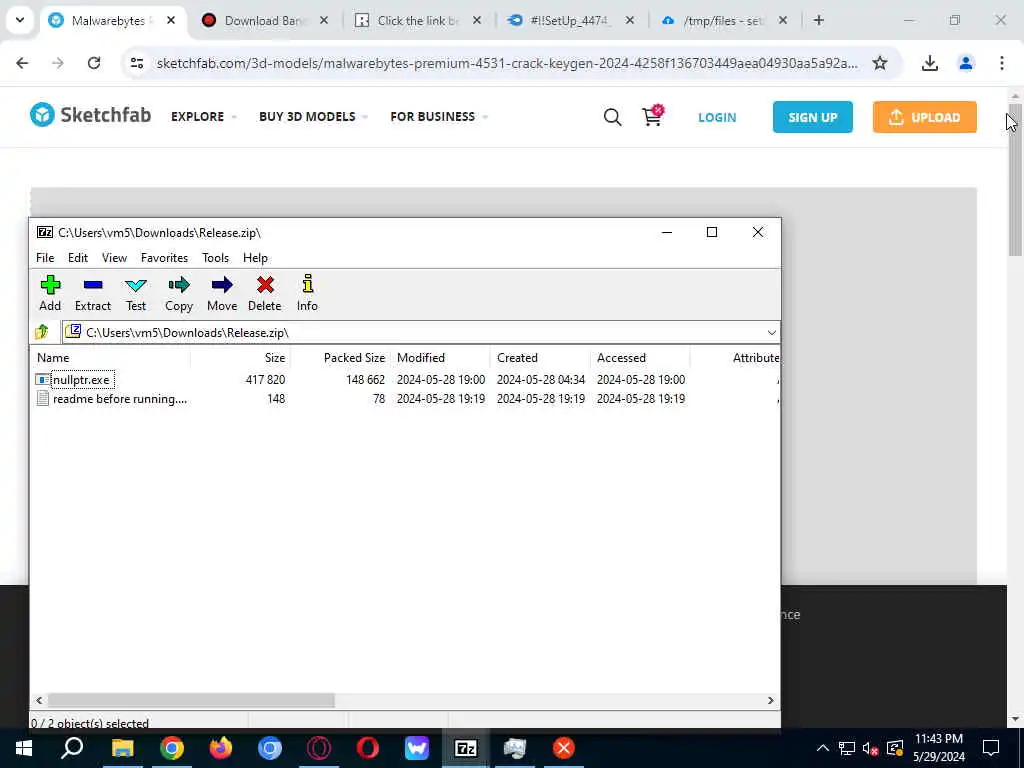This screenshot has width=1024, height=768.
Task: Click the Add button in 7-Zip toolbar
Action: pyautogui.click(x=50, y=293)
